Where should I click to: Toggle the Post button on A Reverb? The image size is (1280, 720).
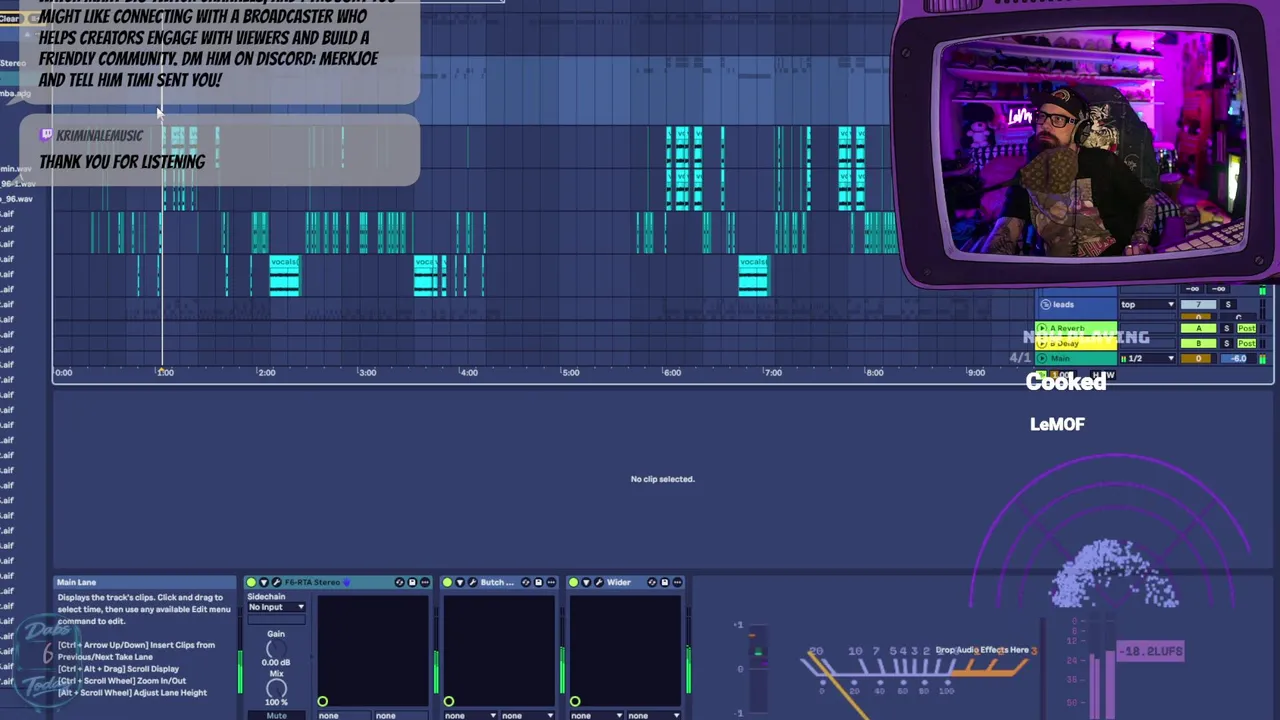click(1246, 328)
